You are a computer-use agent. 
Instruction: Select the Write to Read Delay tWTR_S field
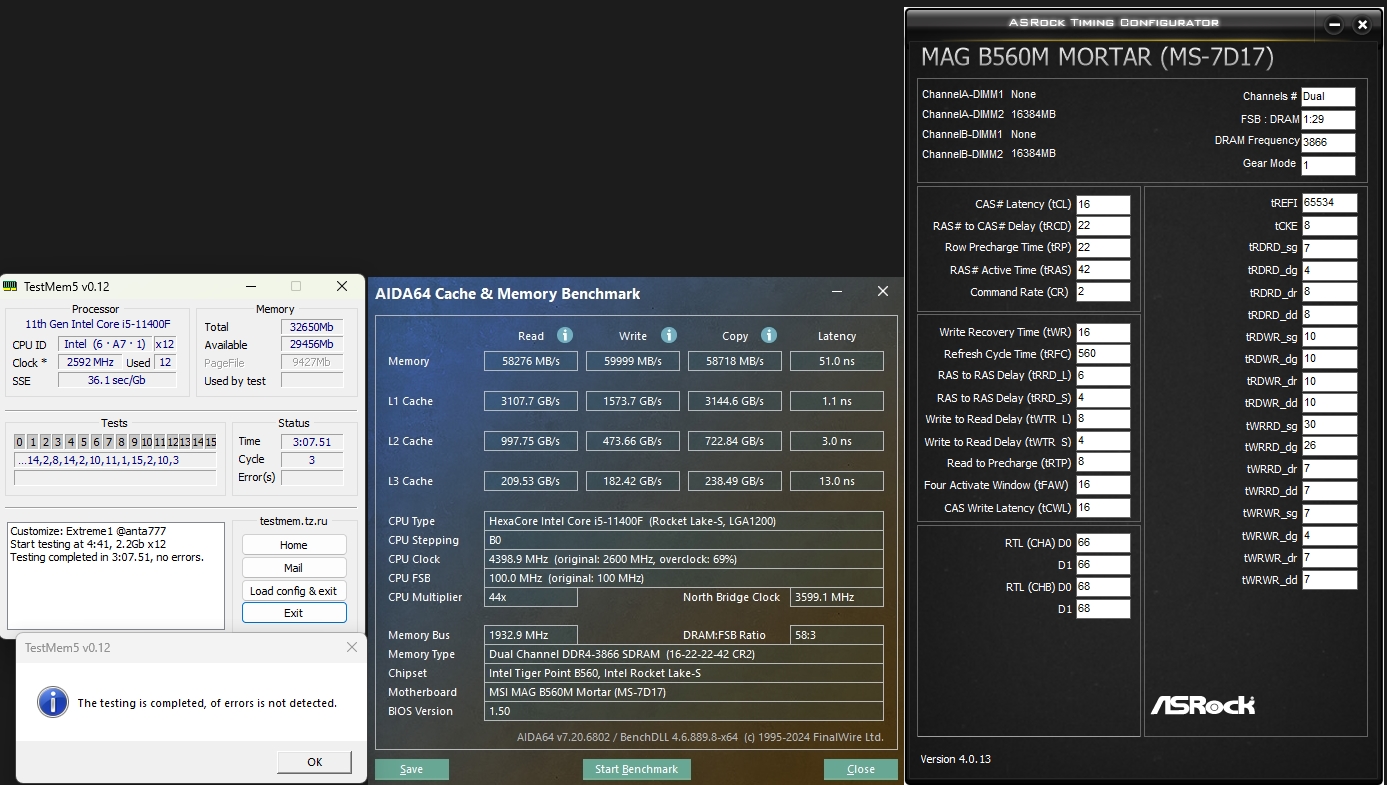pyautogui.click(x=1103, y=441)
